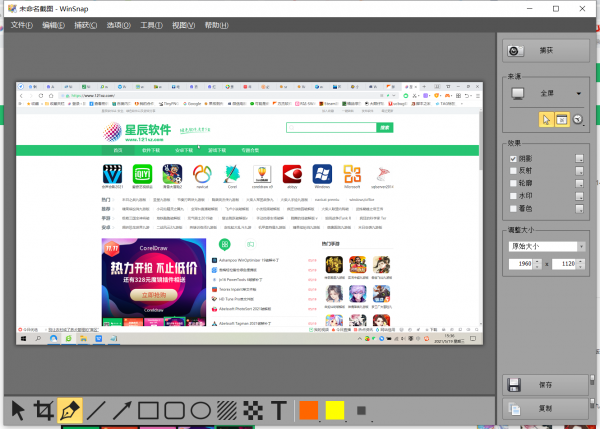
Task: Open 轮廓 effect settings button
Action: [579, 183]
